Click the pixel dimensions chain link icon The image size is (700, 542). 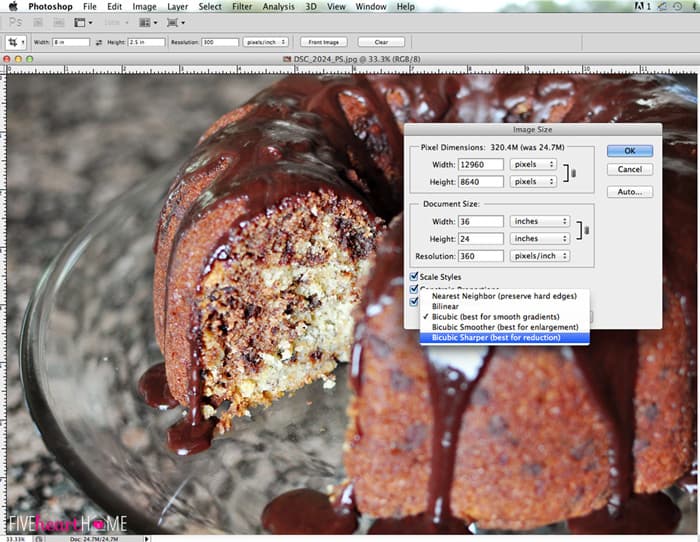pyautogui.click(x=573, y=173)
